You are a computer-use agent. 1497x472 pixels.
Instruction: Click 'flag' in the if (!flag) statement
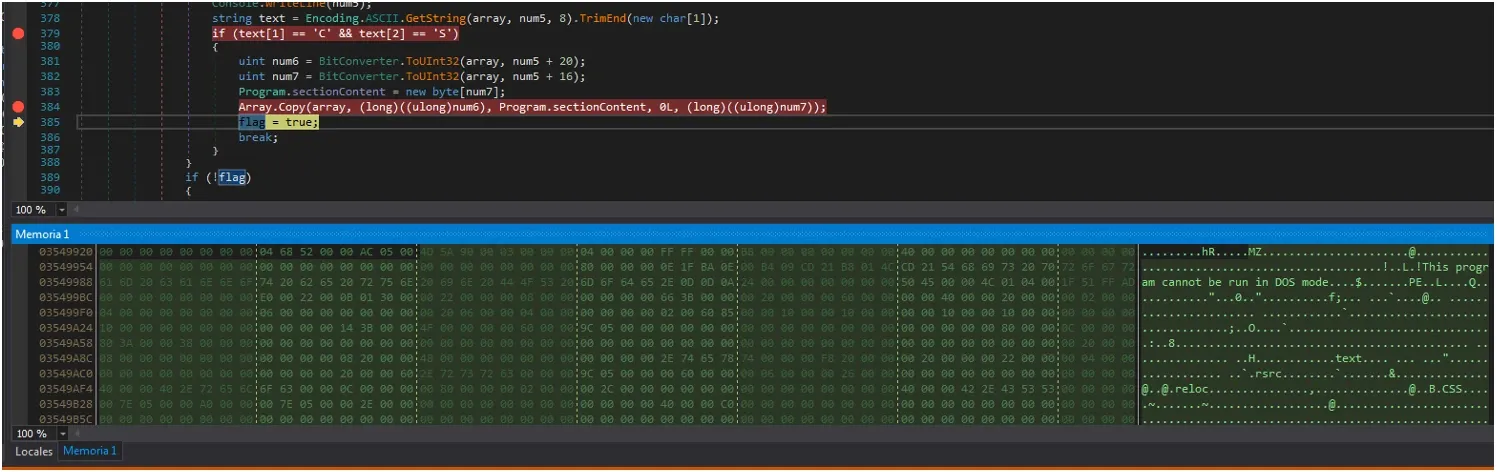[232, 178]
